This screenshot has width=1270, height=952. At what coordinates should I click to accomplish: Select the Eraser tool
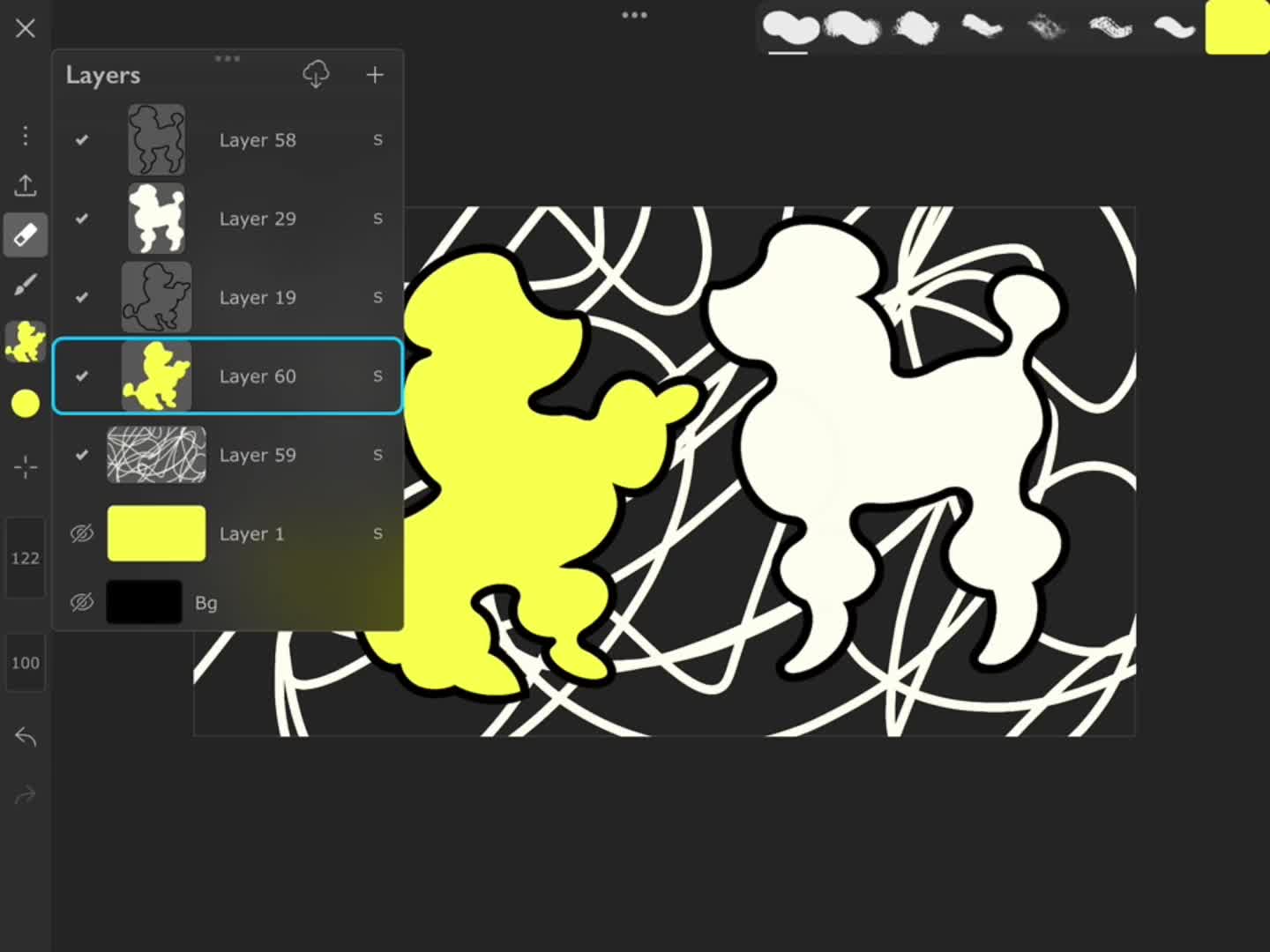(26, 235)
